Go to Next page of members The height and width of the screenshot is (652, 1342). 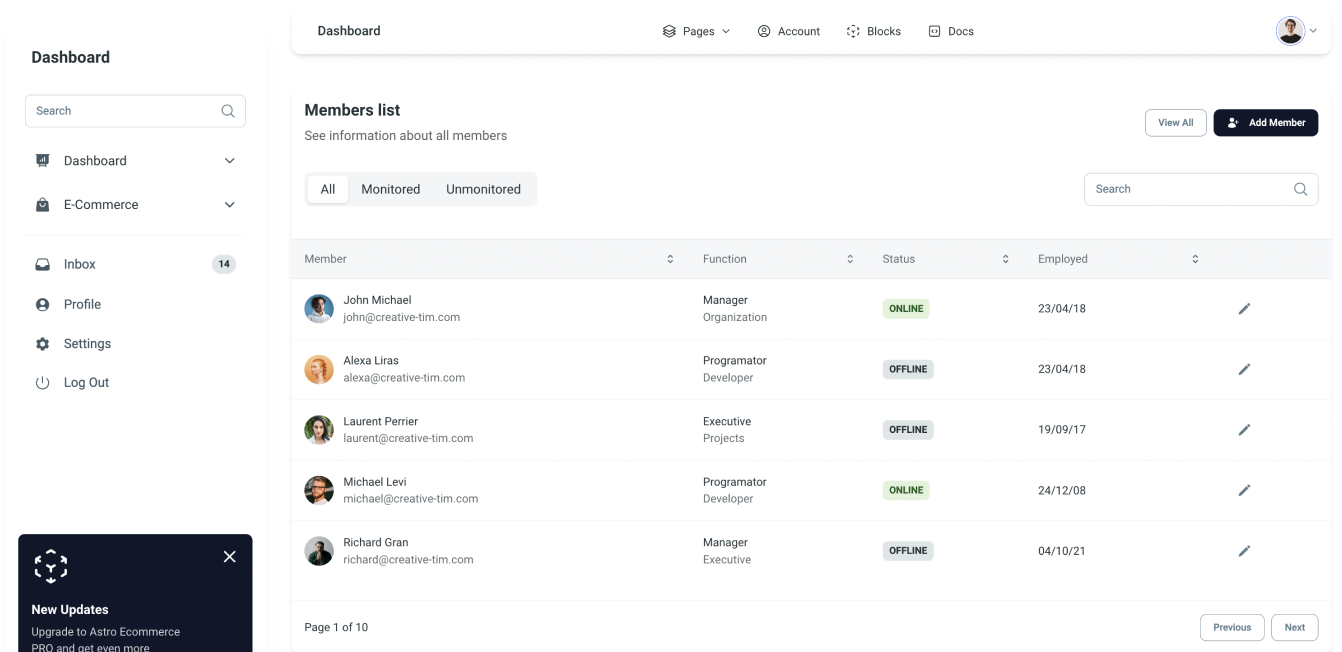(1295, 628)
